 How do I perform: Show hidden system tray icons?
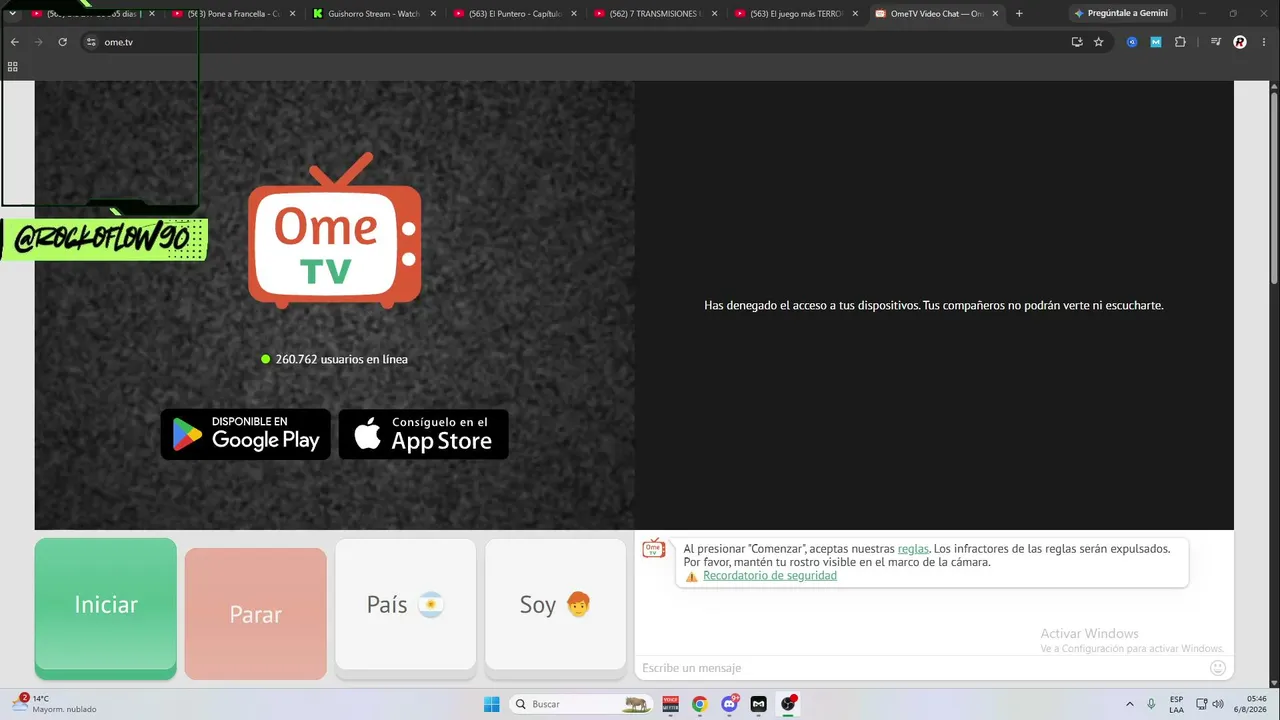click(1130, 704)
